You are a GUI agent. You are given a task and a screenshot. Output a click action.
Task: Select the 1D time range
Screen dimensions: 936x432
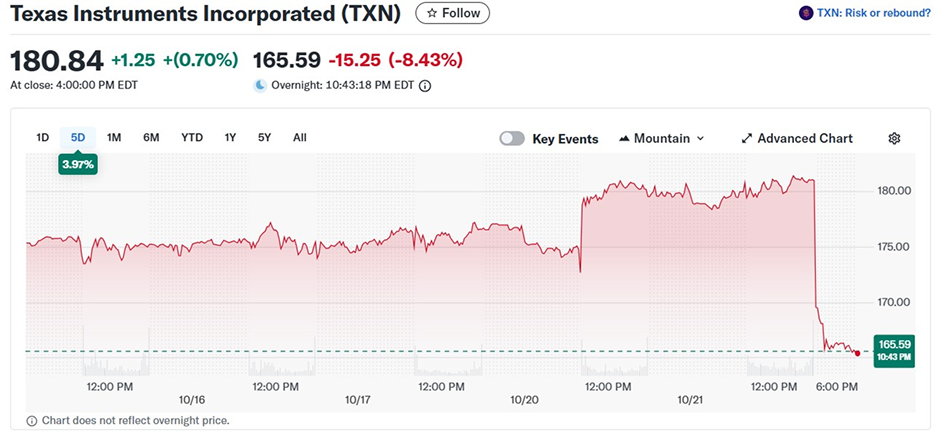(43, 137)
